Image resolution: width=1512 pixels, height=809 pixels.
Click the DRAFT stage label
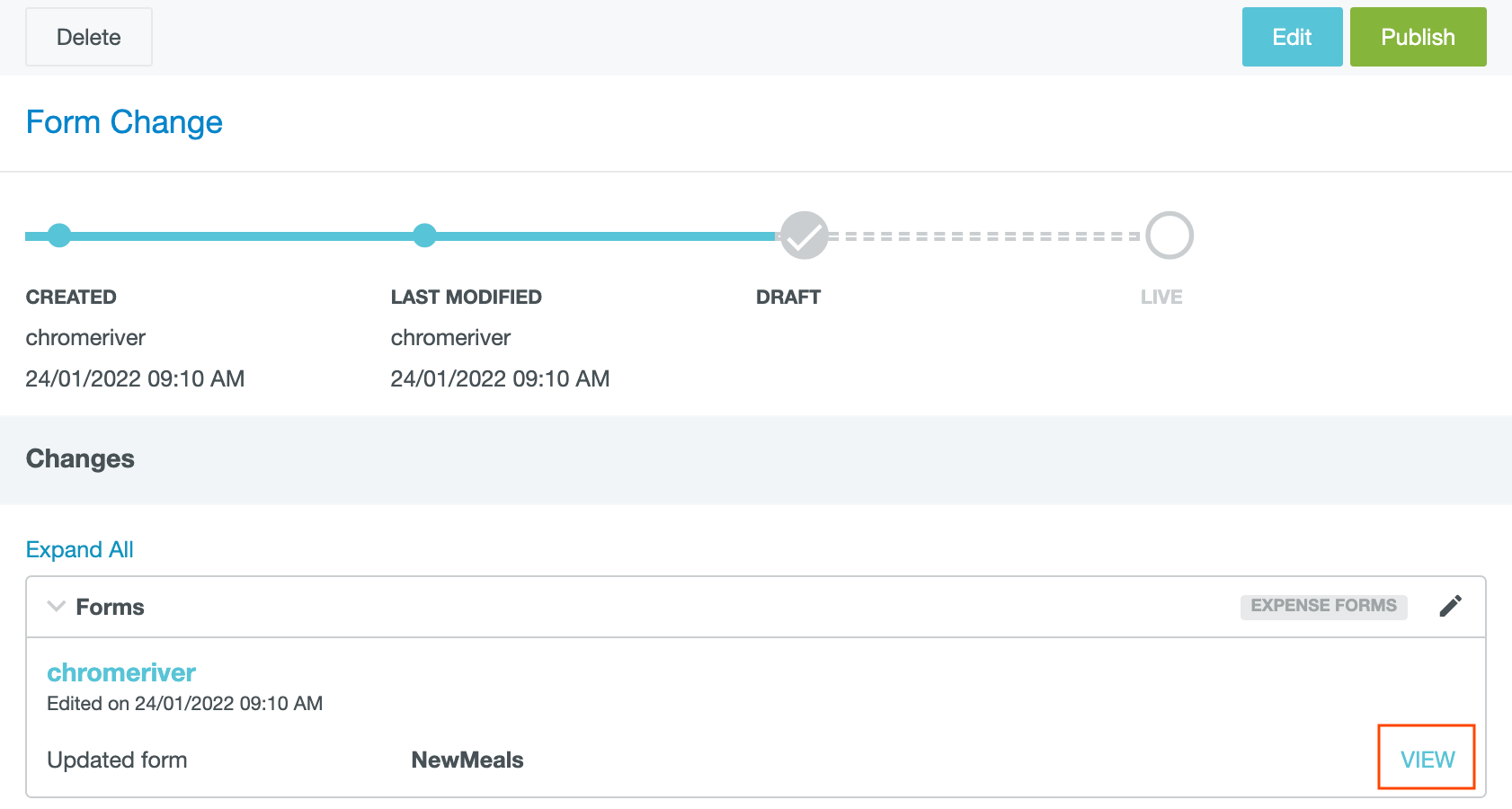click(x=787, y=298)
